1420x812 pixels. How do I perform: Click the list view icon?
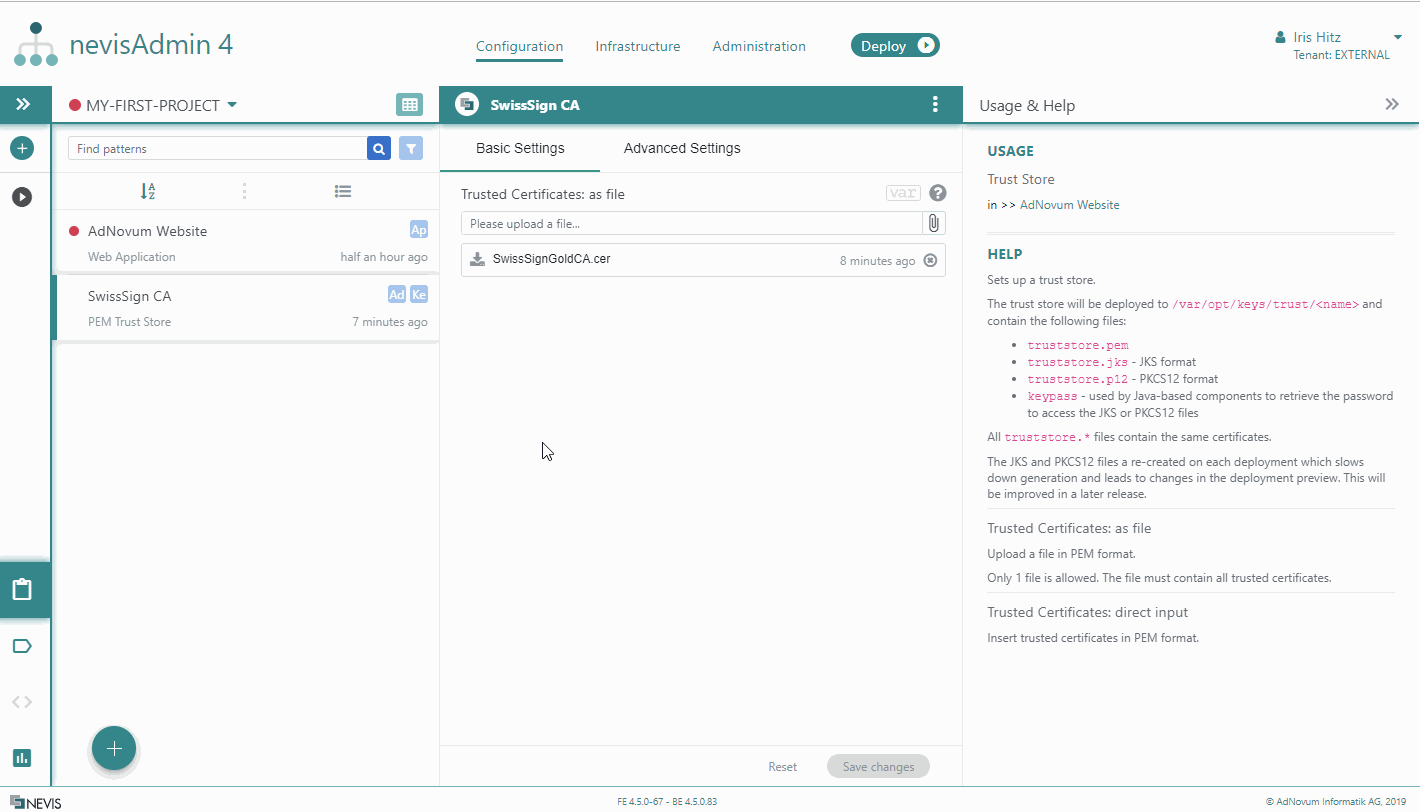point(343,191)
